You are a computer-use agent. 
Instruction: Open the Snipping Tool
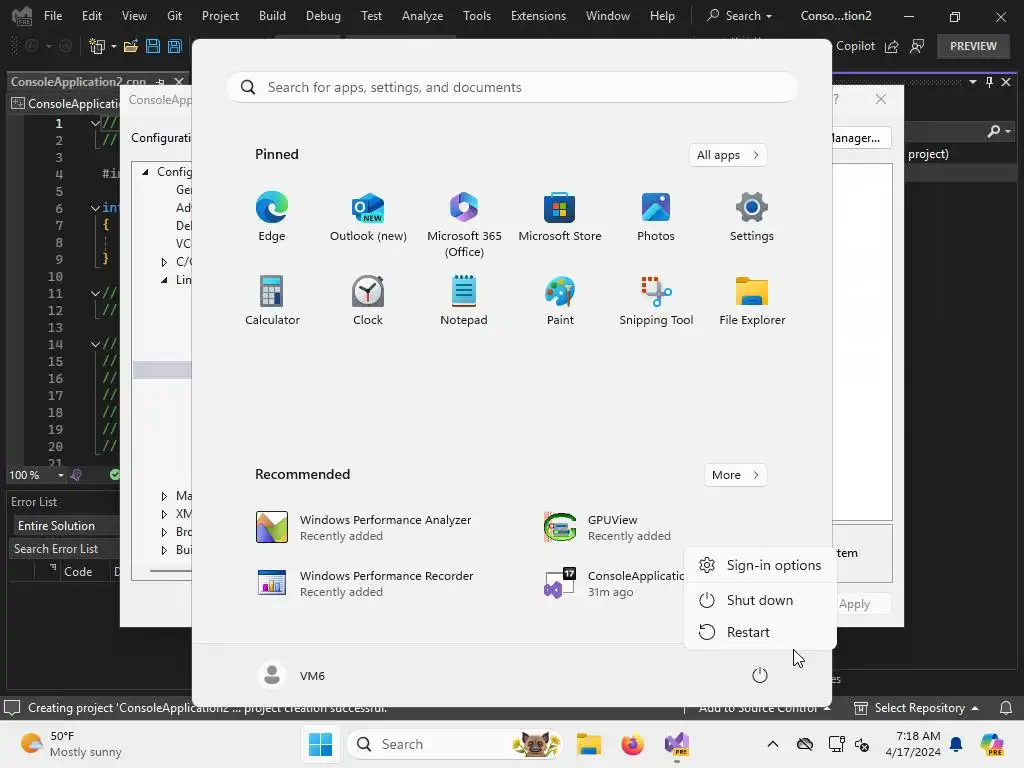[x=656, y=301]
